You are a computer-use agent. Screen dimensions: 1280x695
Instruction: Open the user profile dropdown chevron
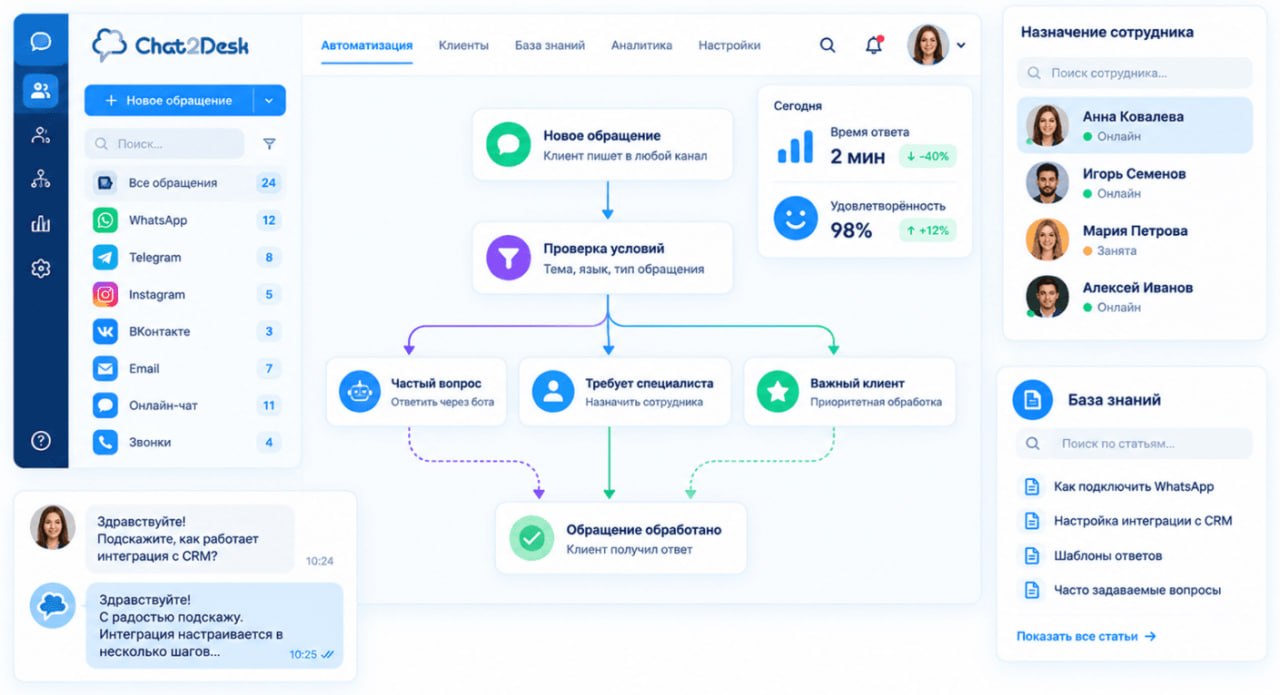tap(961, 45)
